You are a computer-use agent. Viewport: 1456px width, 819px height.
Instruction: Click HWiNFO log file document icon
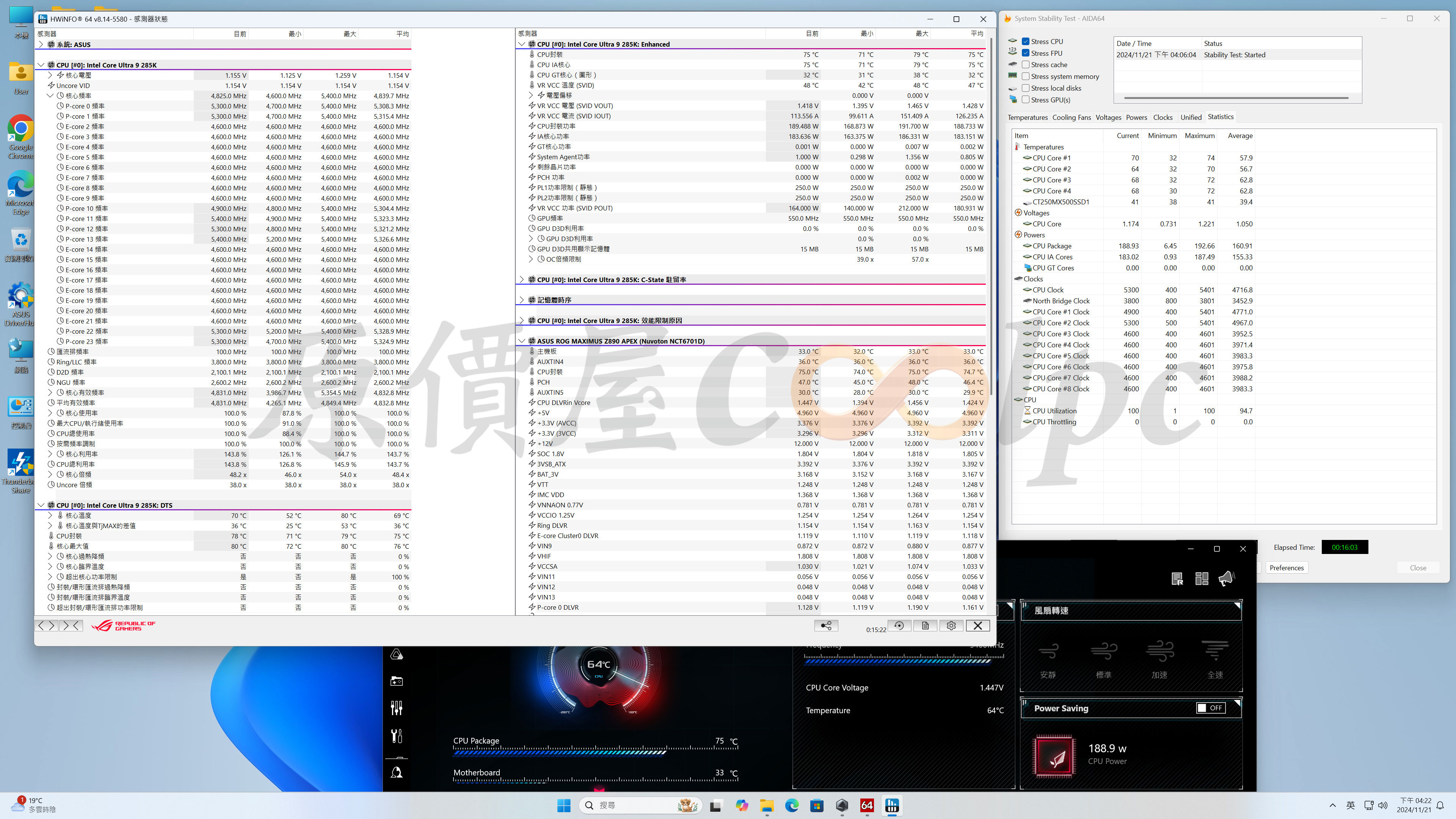click(x=925, y=625)
